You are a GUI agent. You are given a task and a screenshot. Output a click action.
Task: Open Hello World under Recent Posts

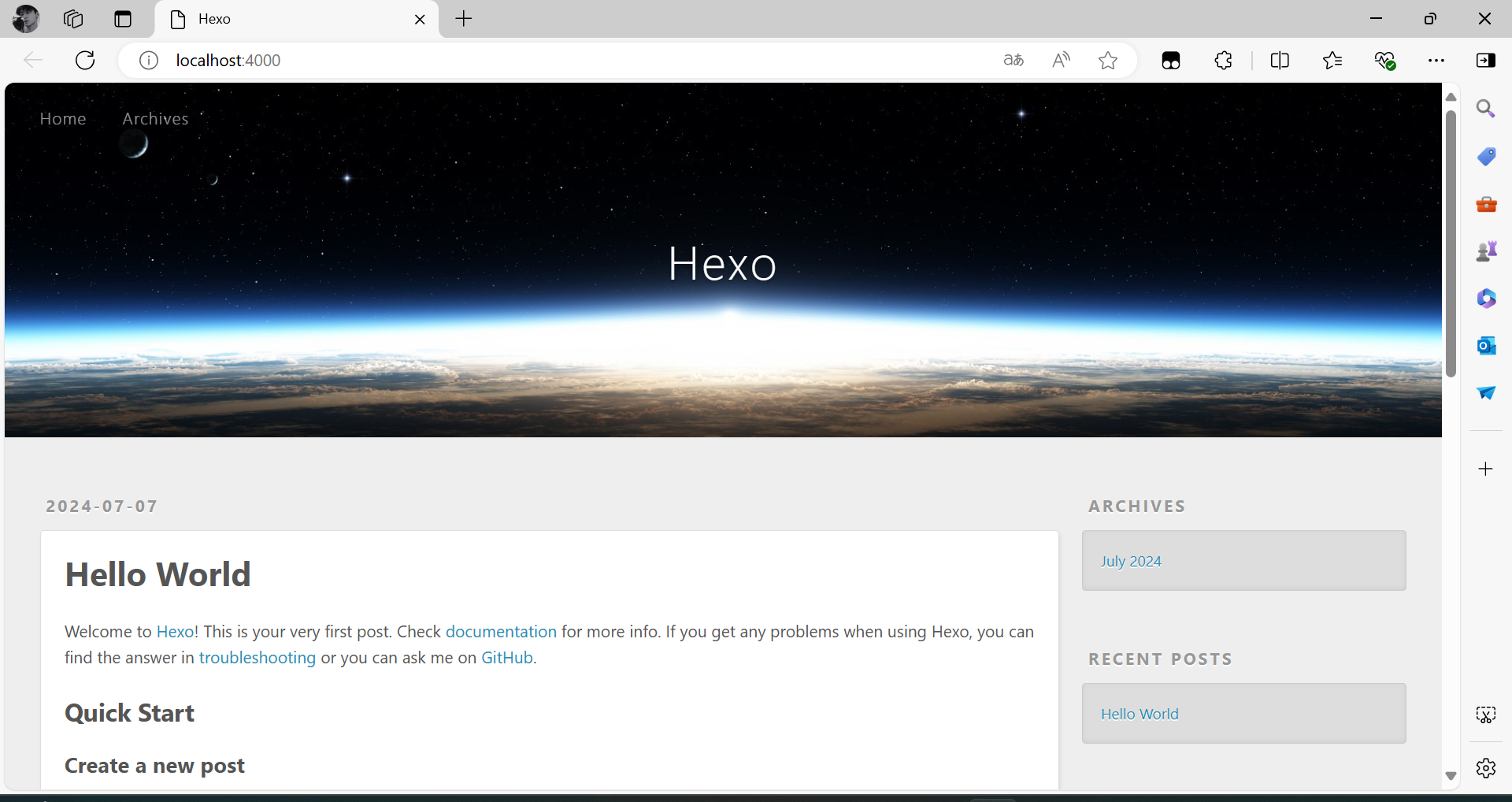(1140, 714)
